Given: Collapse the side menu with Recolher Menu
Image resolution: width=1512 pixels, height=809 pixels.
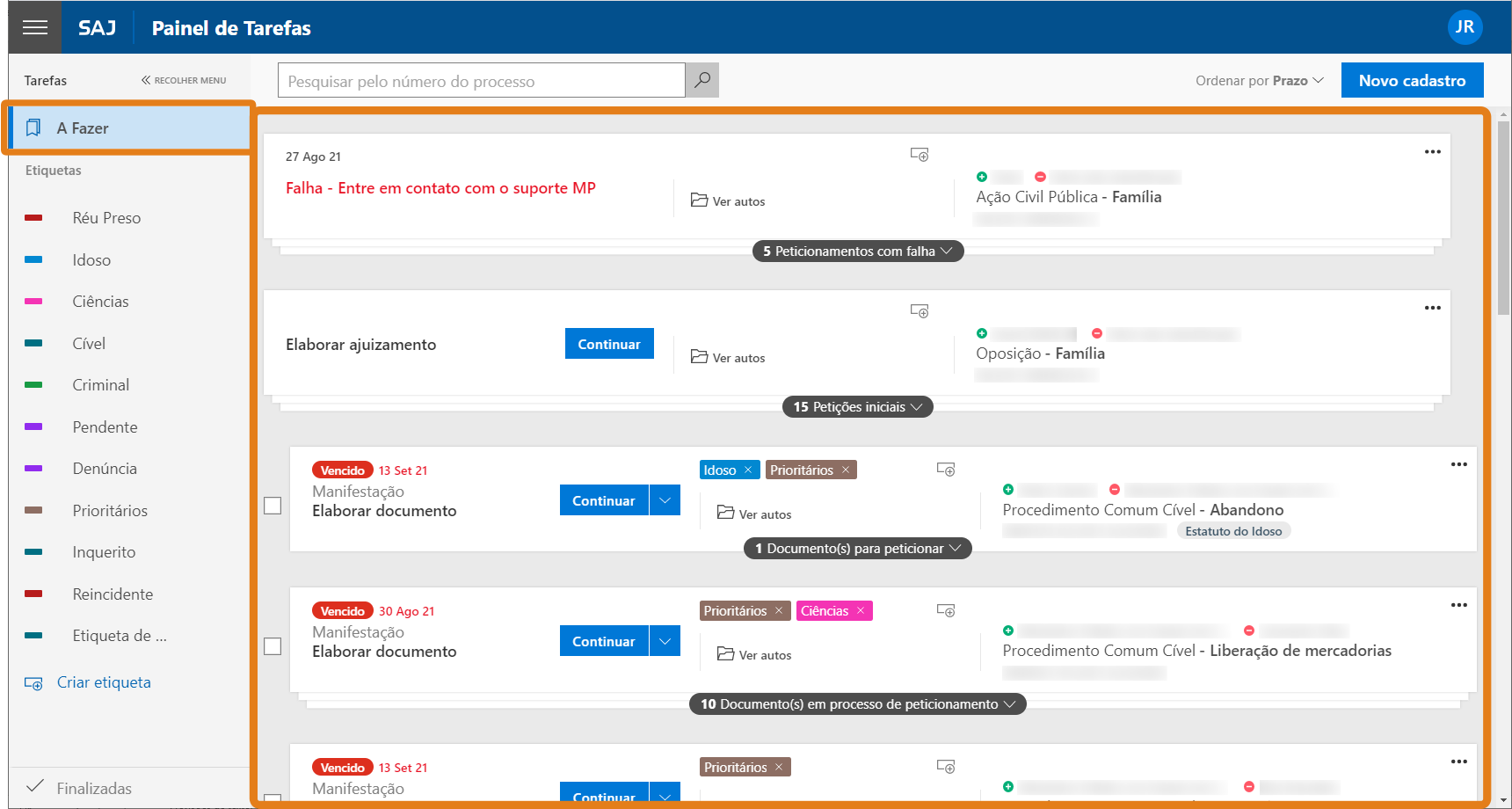Looking at the screenshot, I should tap(184, 80).
